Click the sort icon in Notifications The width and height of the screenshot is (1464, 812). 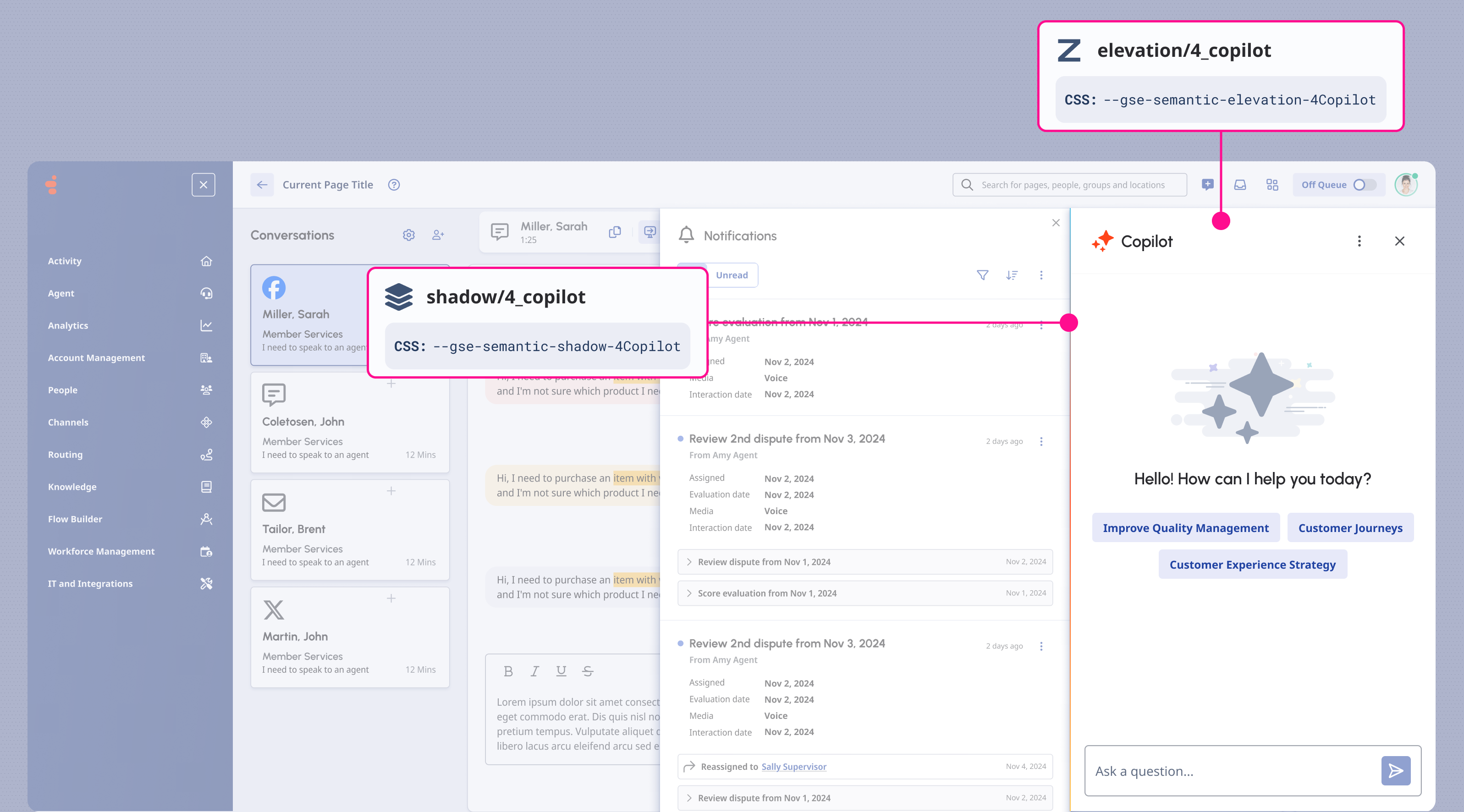pyautogui.click(x=1012, y=275)
